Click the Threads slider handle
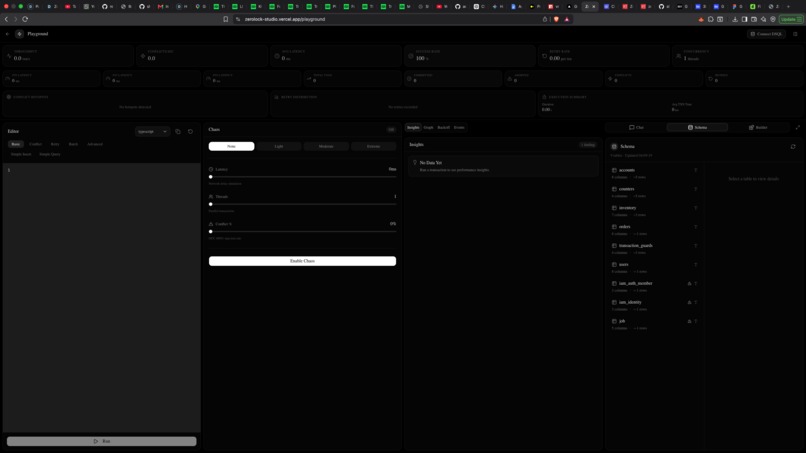The height and width of the screenshot is (453, 806). pyautogui.click(x=211, y=204)
